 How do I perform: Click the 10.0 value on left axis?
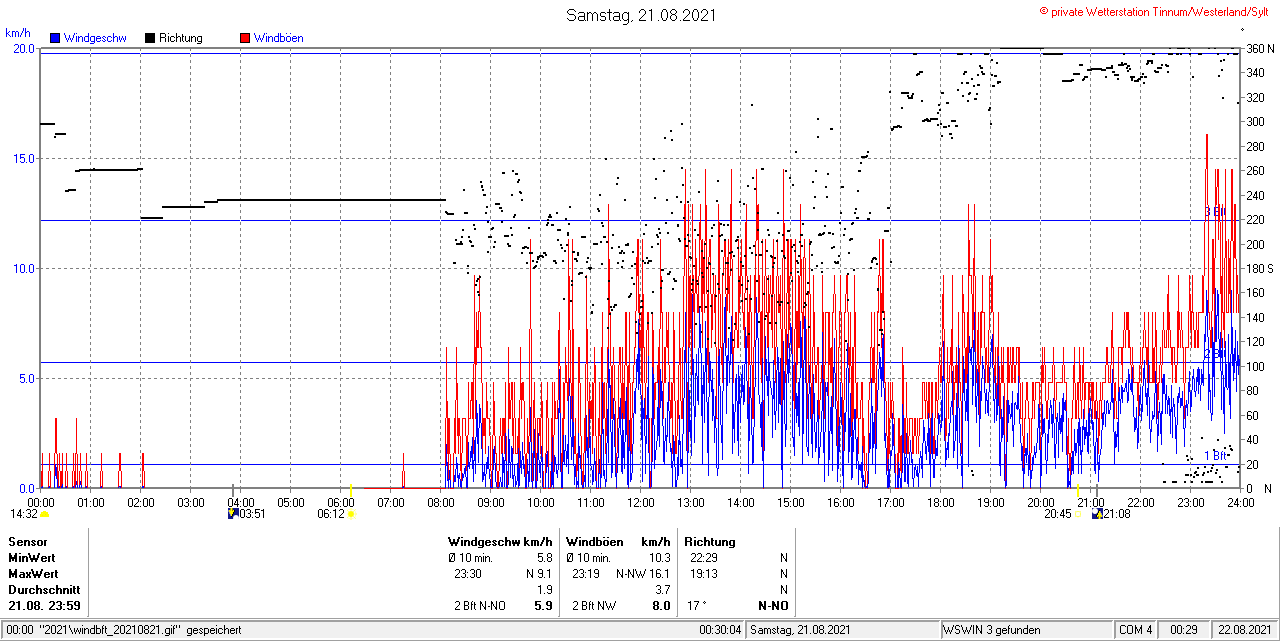click(x=24, y=268)
